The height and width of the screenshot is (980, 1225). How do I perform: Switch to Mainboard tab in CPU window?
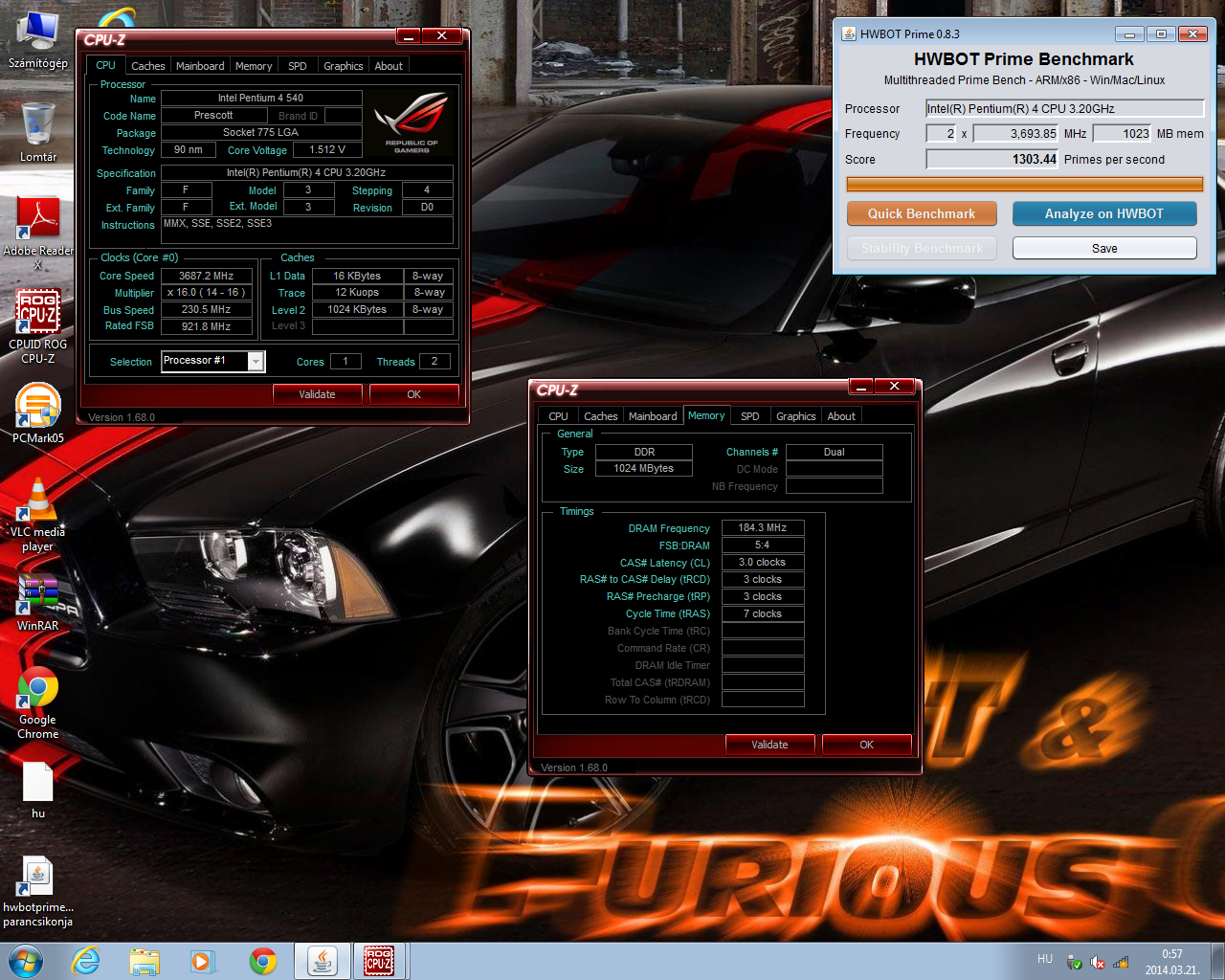click(200, 66)
